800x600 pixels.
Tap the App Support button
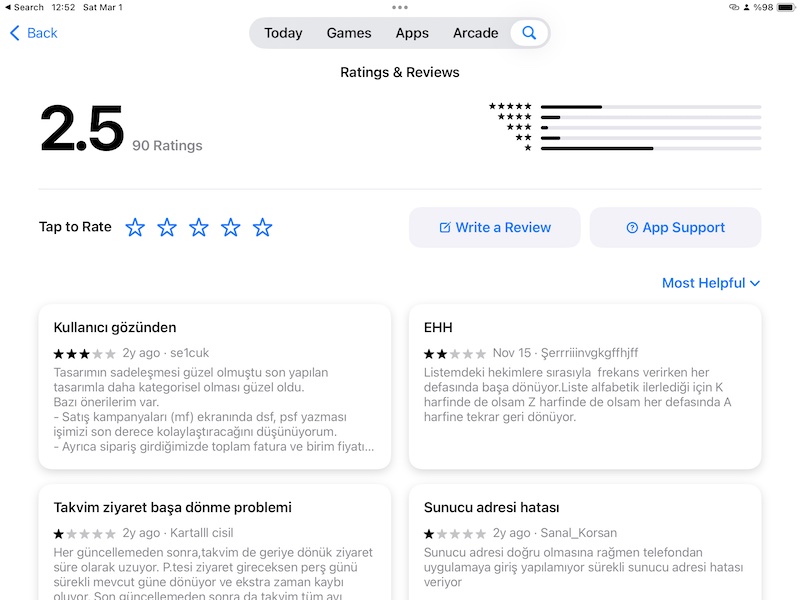point(676,228)
